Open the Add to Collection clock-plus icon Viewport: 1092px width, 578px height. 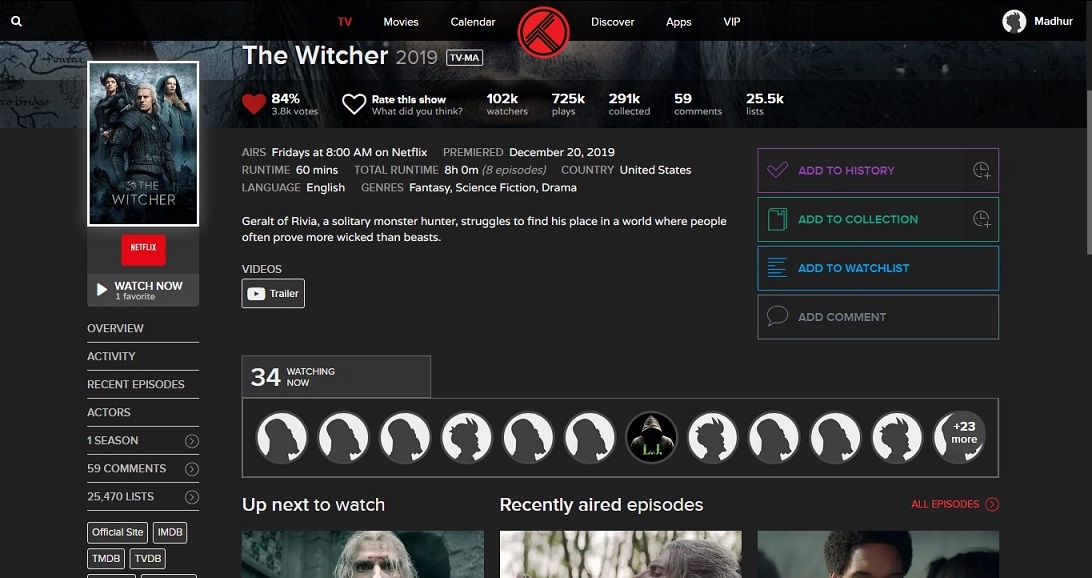click(981, 219)
